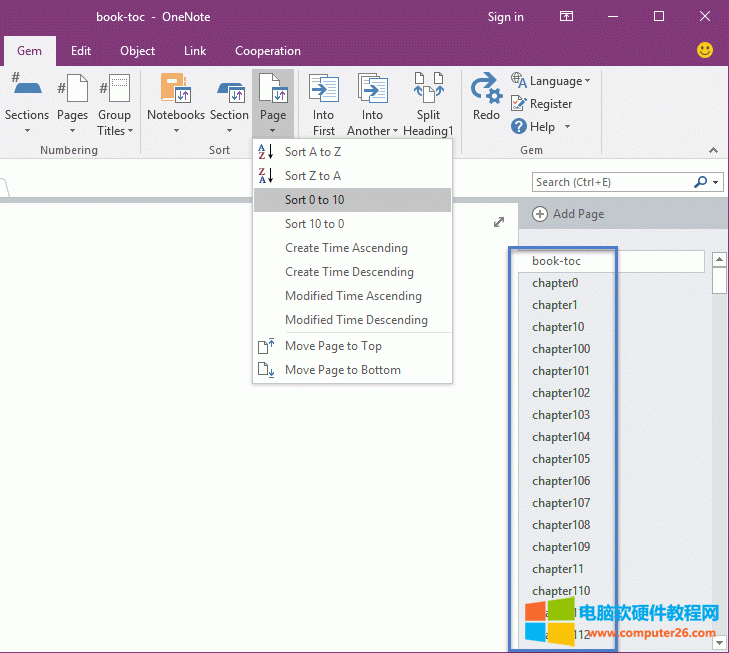The width and height of the screenshot is (729, 653).
Task: Click the smiley feedback icon
Action: [x=705, y=50]
